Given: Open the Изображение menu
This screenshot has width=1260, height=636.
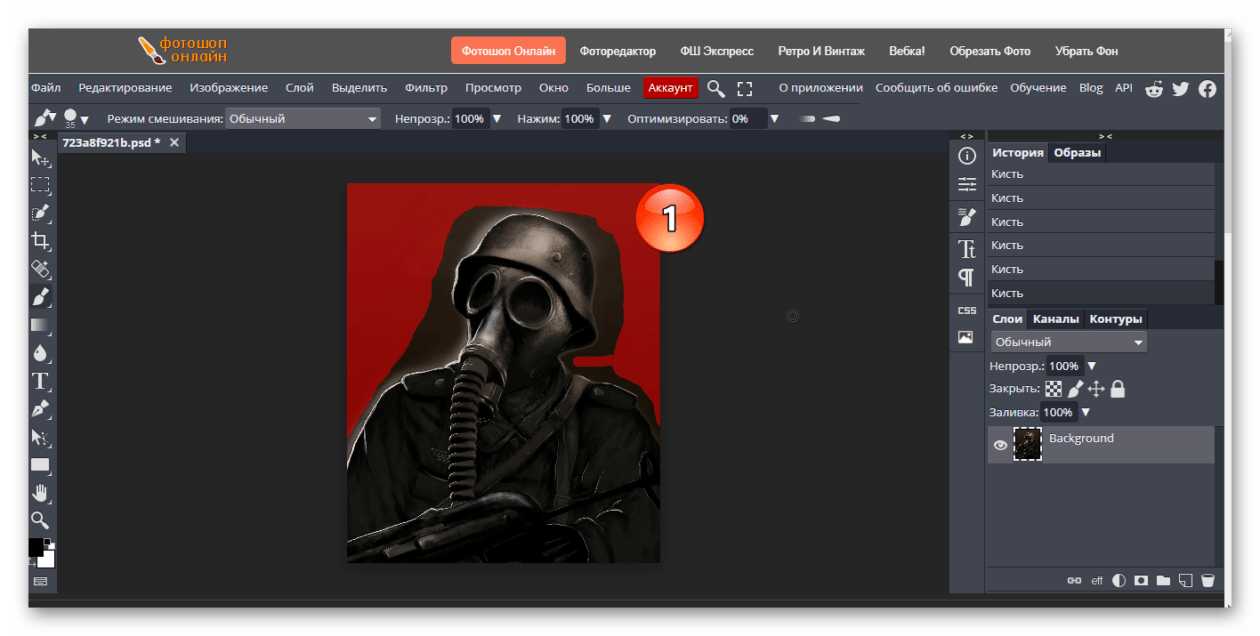Looking at the screenshot, I should point(229,88).
